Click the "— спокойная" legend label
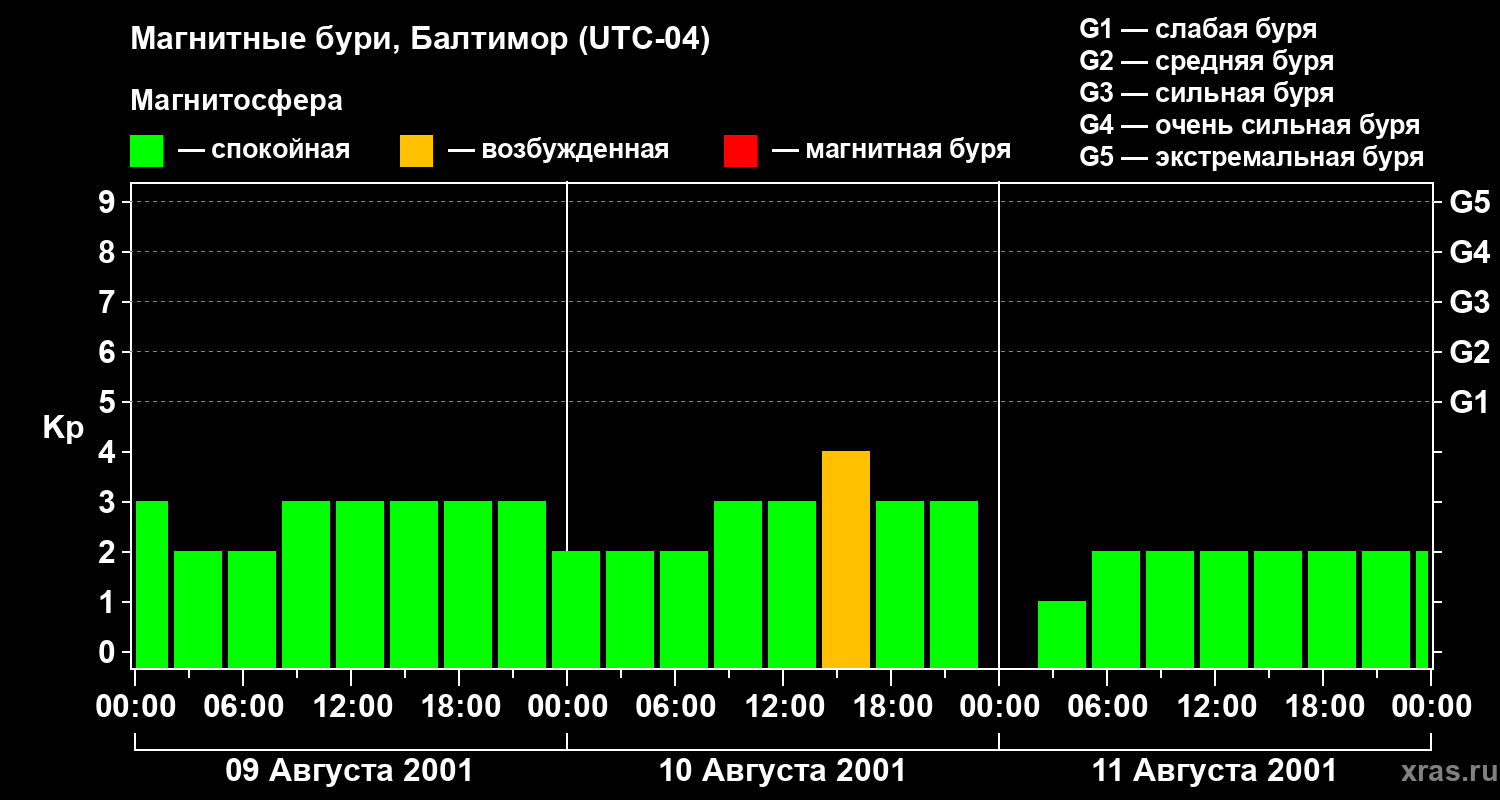The image size is (1500, 800). coord(264,151)
